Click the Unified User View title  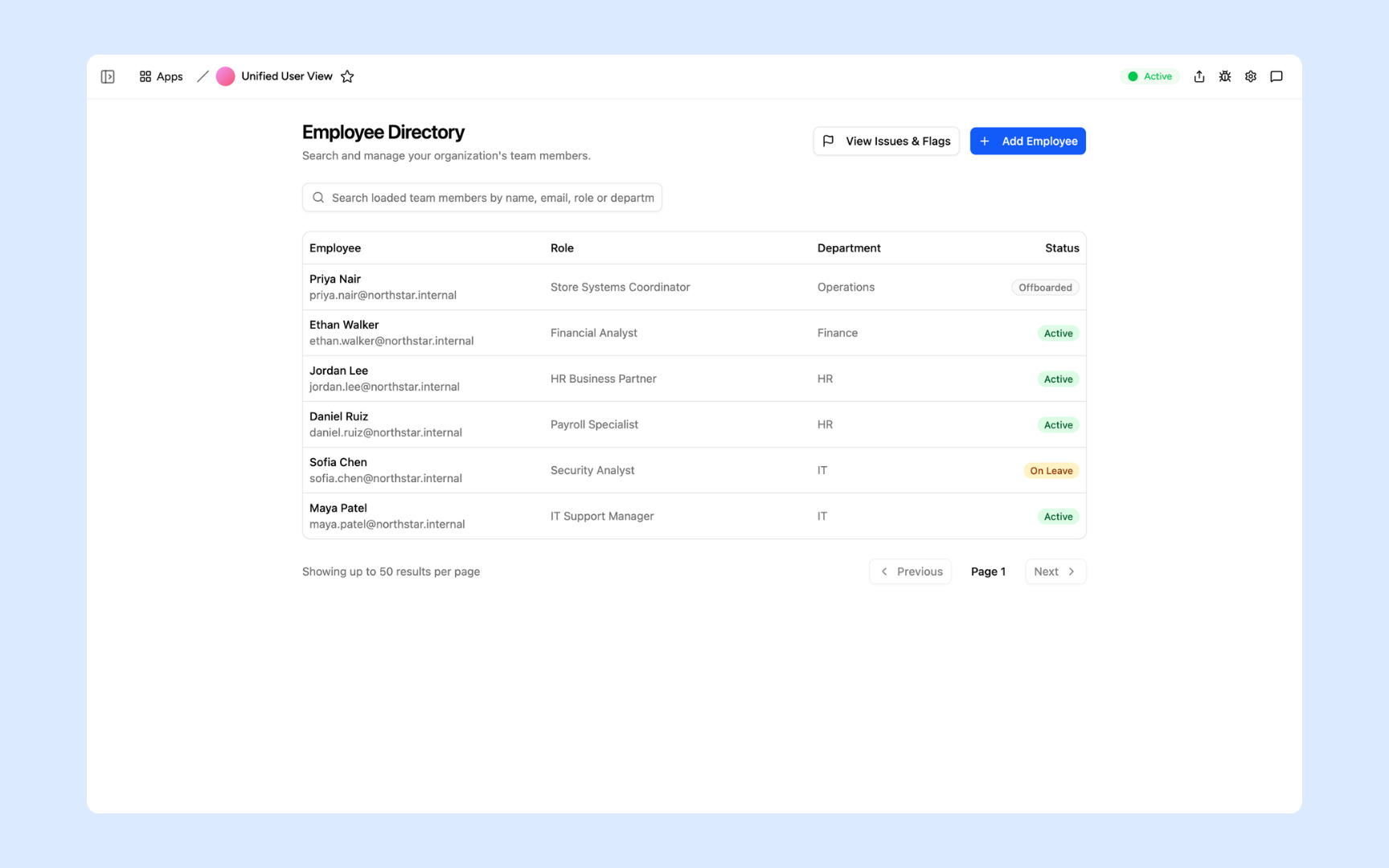287,76
